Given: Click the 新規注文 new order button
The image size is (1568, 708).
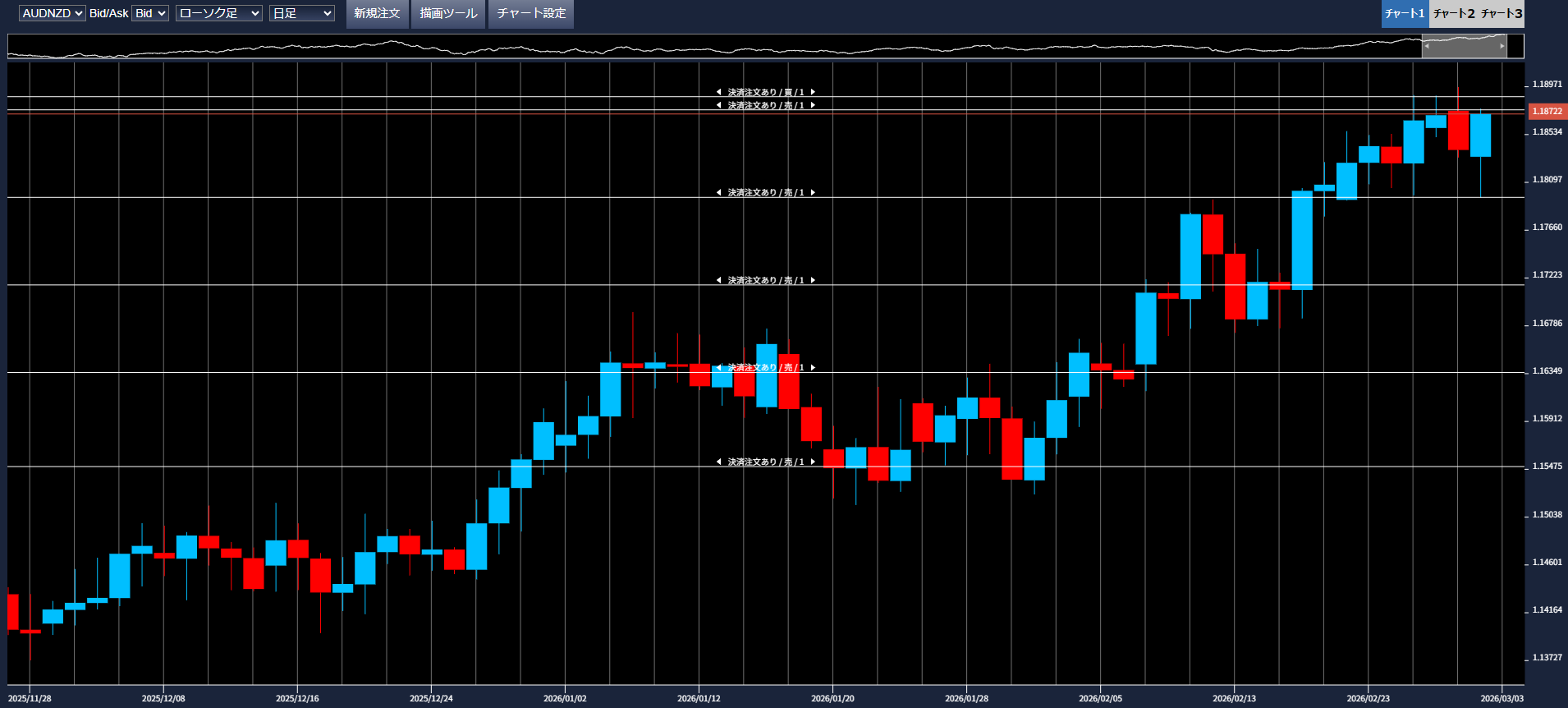Looking at the screenshot, I should (377, 13).
